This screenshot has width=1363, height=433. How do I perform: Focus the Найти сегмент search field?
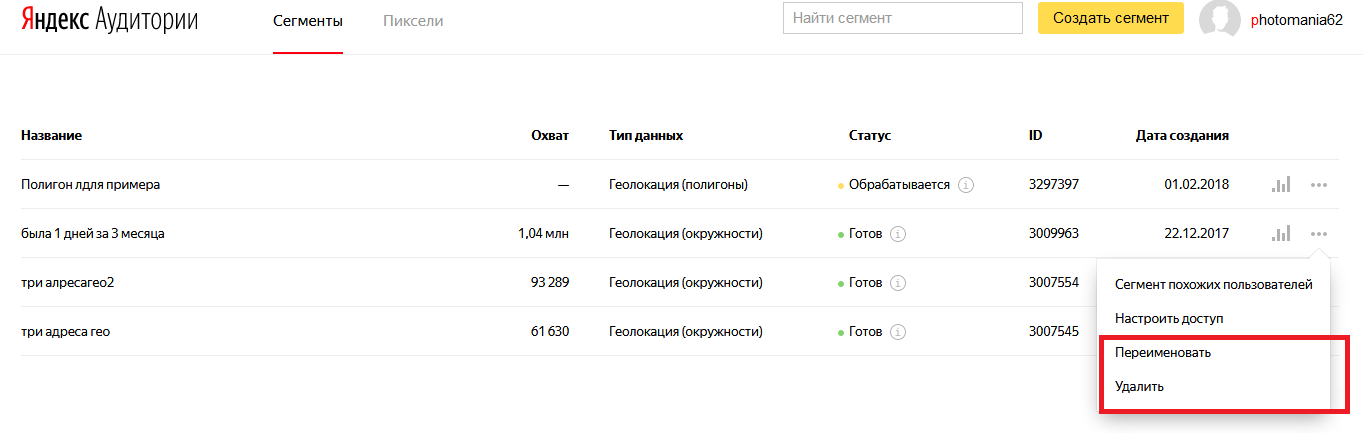coord(903,18)
